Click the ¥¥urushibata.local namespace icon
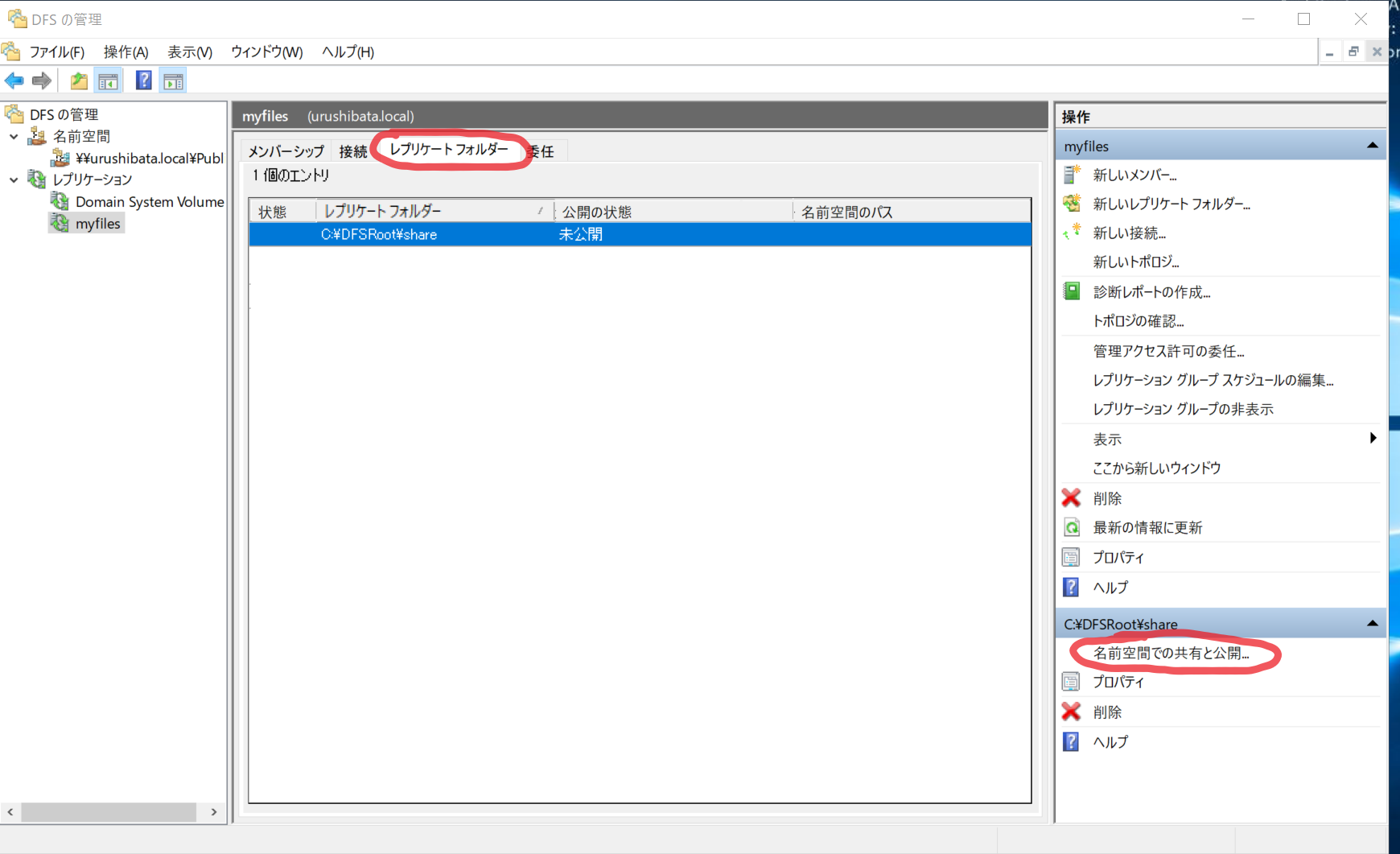Image resolution: width=1400 pixels, height=854 pixels. click(60, 158)
